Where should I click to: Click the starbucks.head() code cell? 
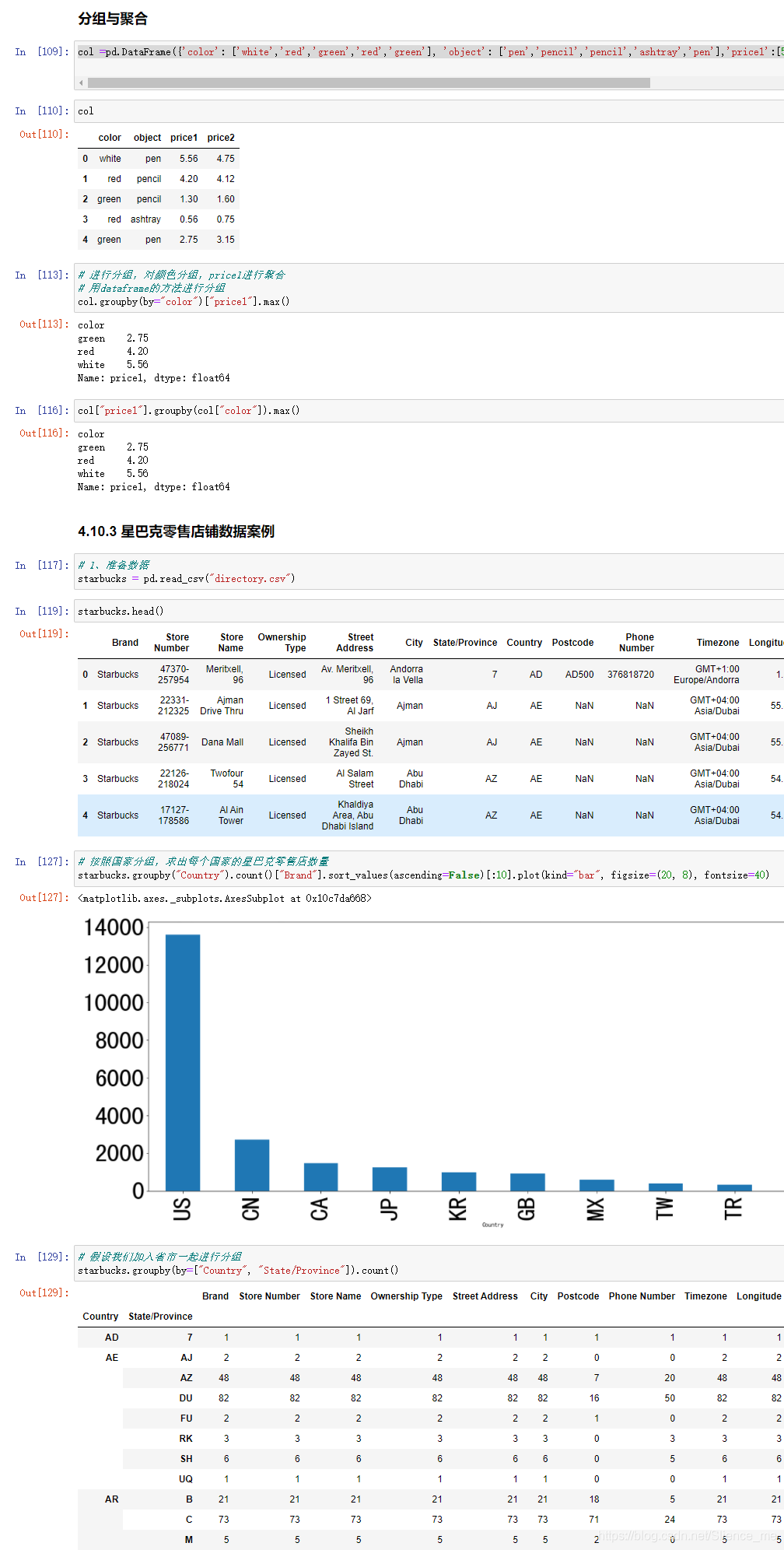click(429, 612)
